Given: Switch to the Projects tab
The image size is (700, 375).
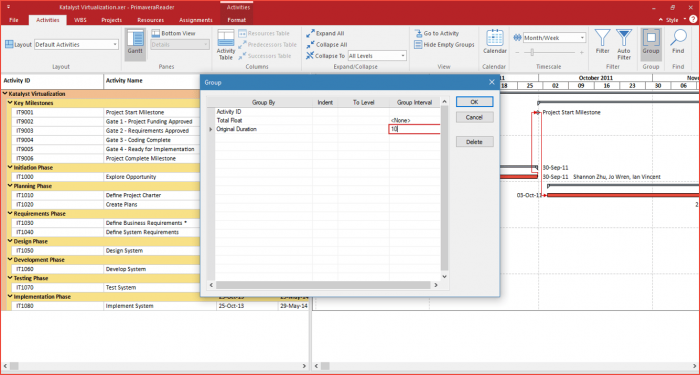Looking at the screenshot, I should coord(112,20).
